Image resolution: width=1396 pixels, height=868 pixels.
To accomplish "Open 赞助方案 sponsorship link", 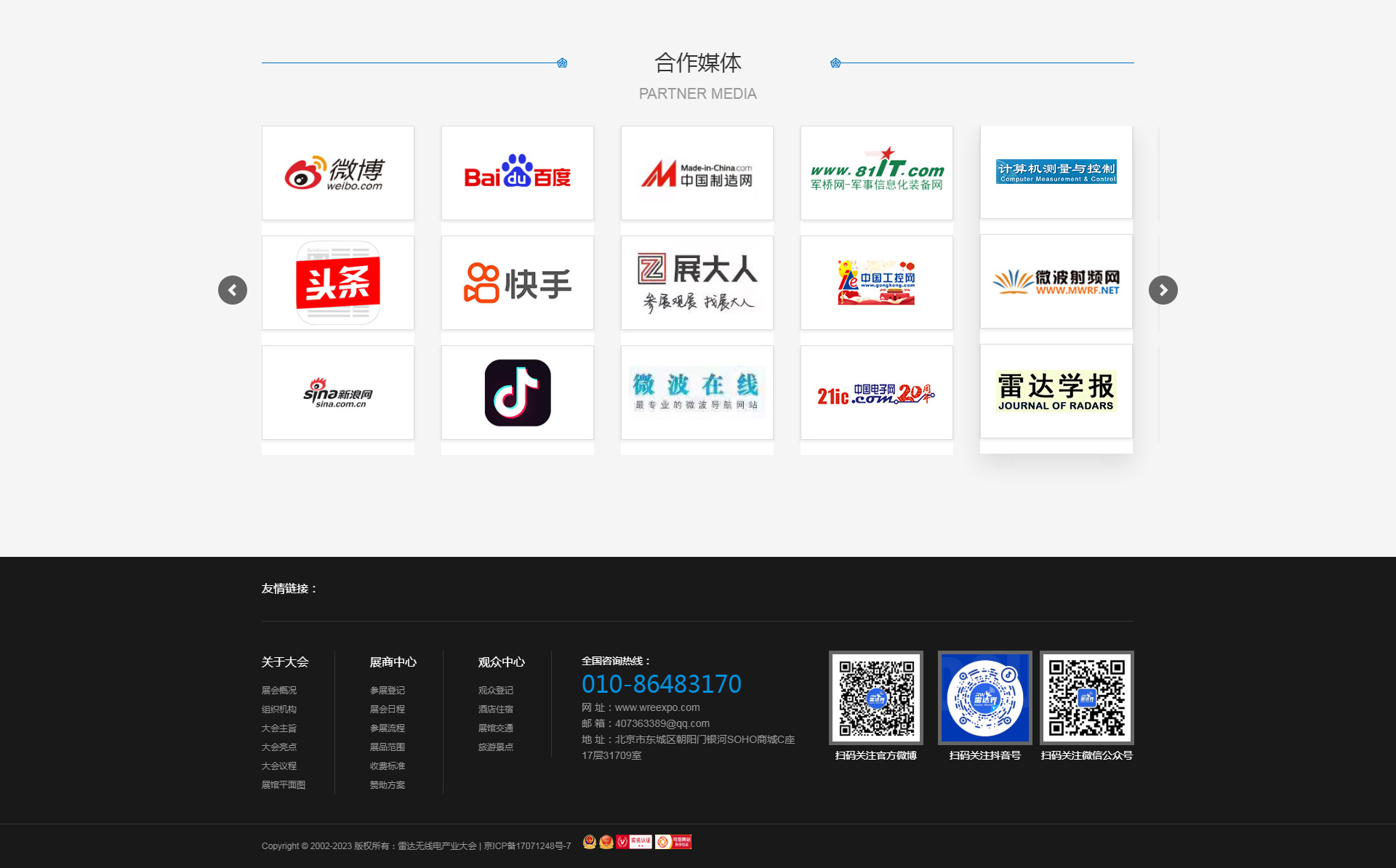I will 388,785.
